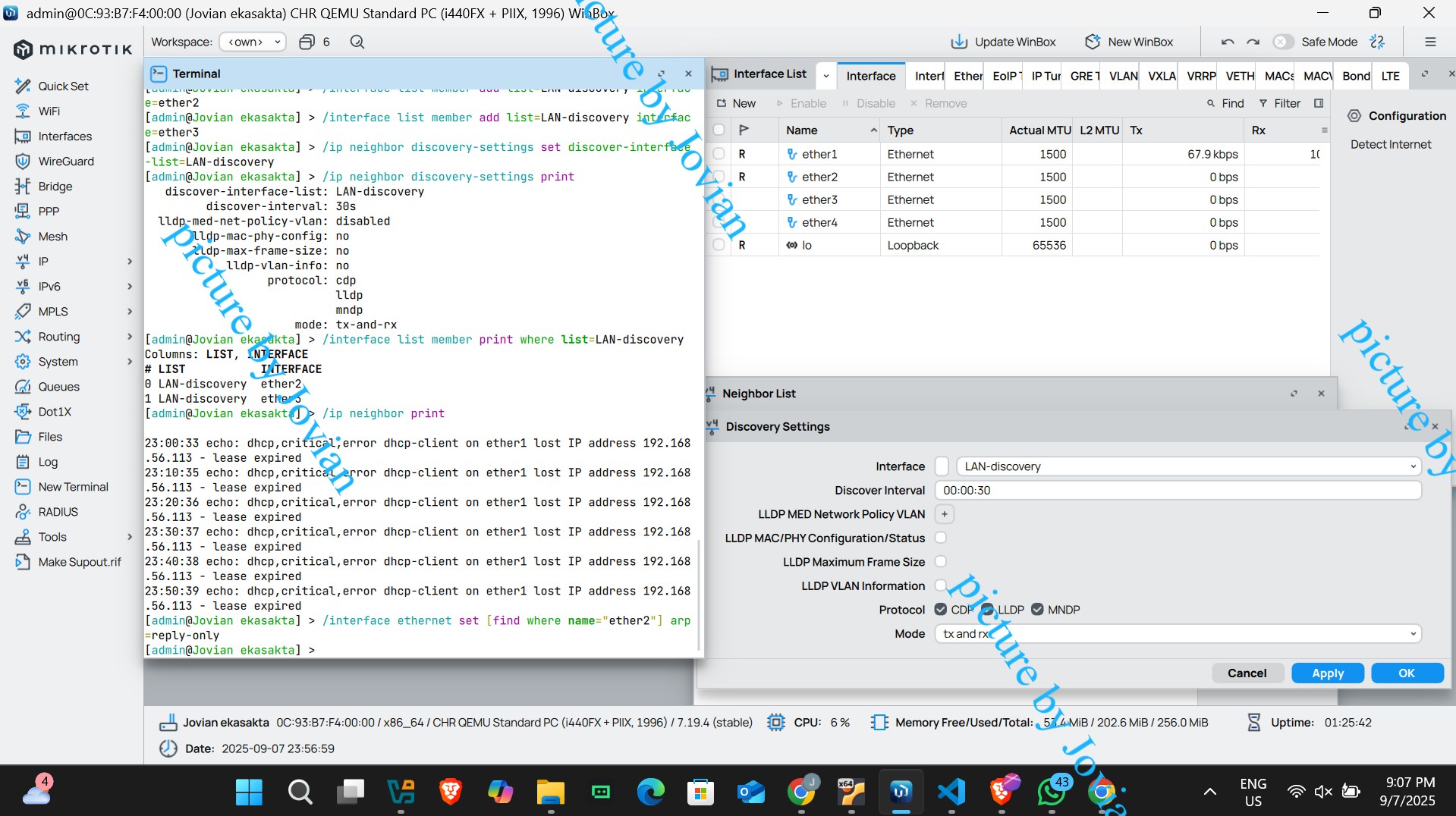
Task: Click Detect Internet link
Action: 1390,144
